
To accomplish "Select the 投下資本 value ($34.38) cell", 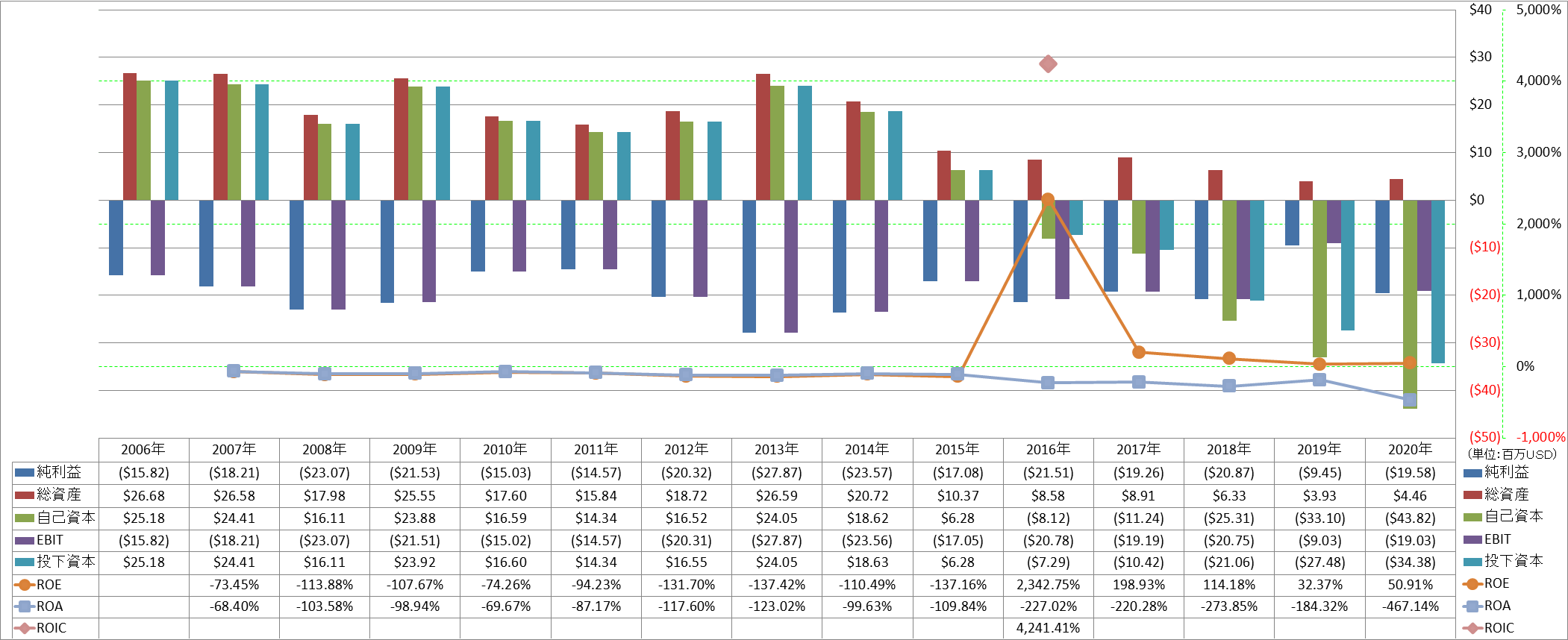I will 1411,562.
